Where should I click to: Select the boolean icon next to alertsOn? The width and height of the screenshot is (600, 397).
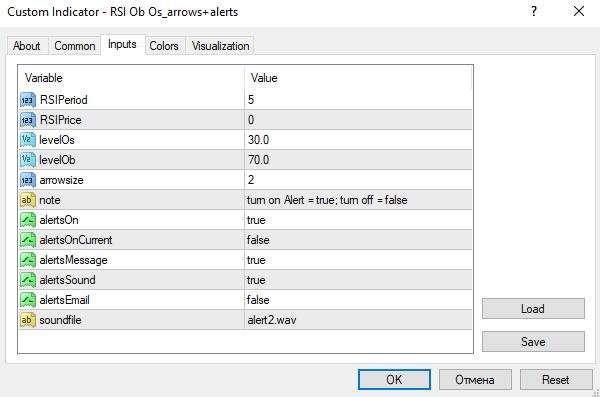pos(28,220)
